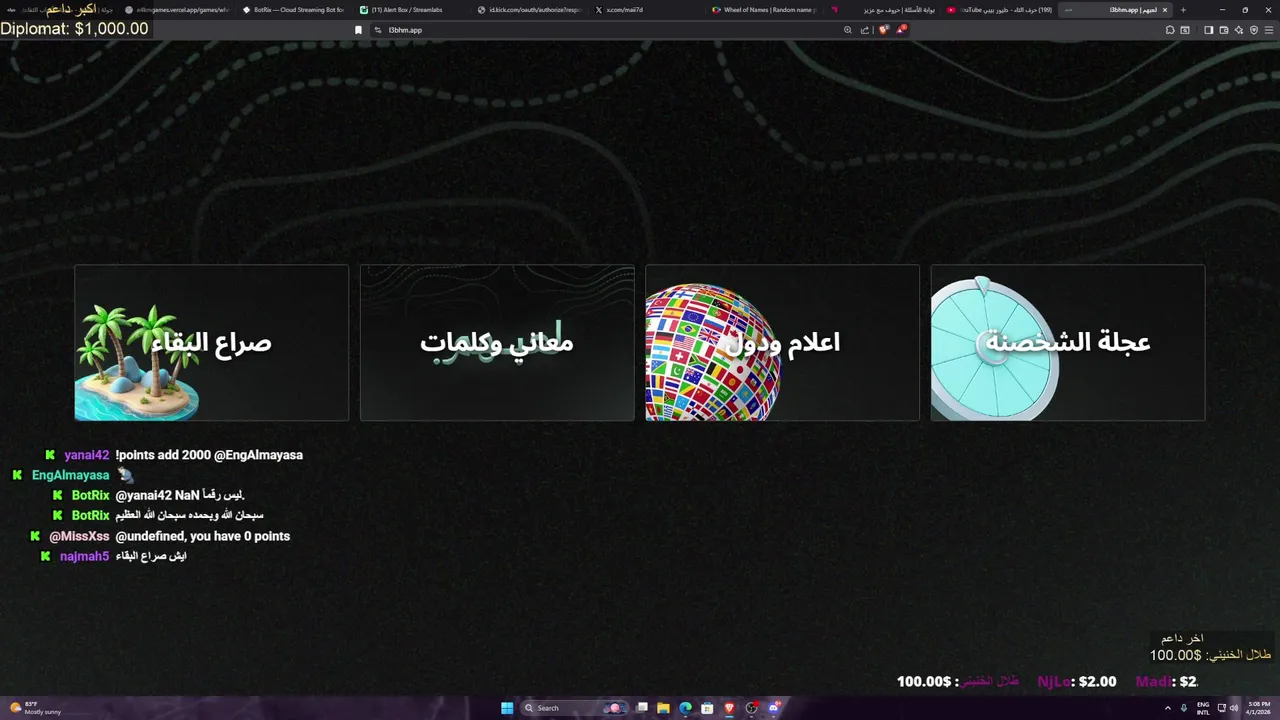Toggle the browser sidebar icon
1280x720 pixels.
click(1208, 30)
